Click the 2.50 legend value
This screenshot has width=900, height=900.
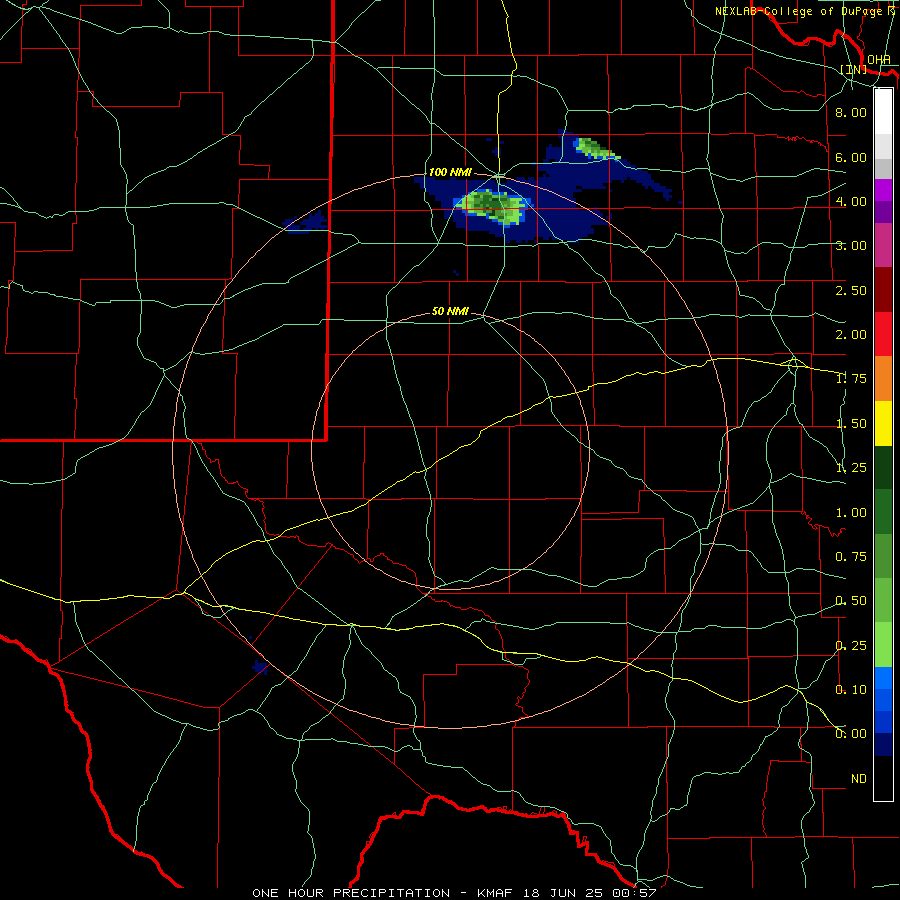click(851, 290)
